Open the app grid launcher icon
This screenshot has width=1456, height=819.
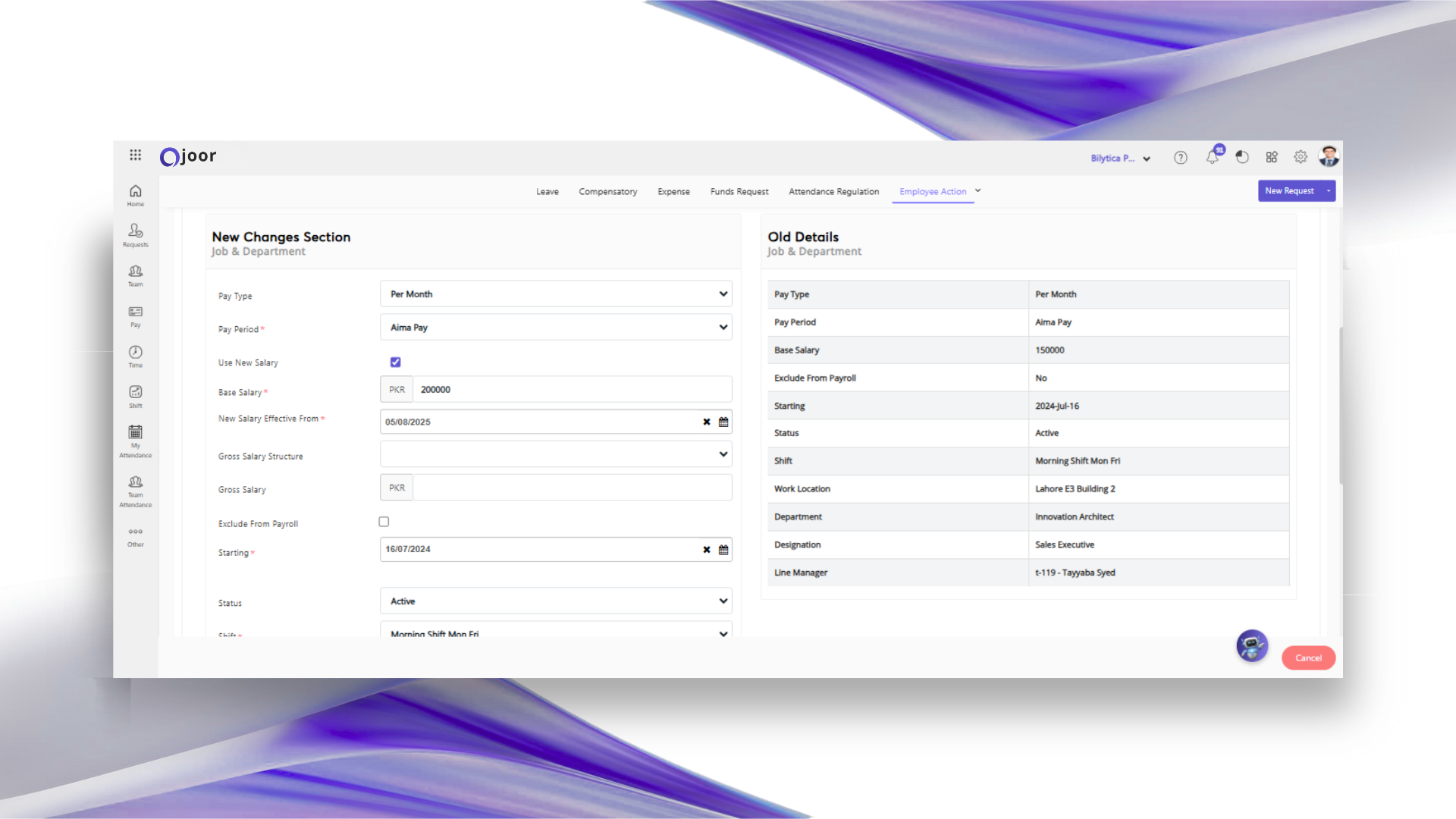pyautogui.click(x=135, y=155)
